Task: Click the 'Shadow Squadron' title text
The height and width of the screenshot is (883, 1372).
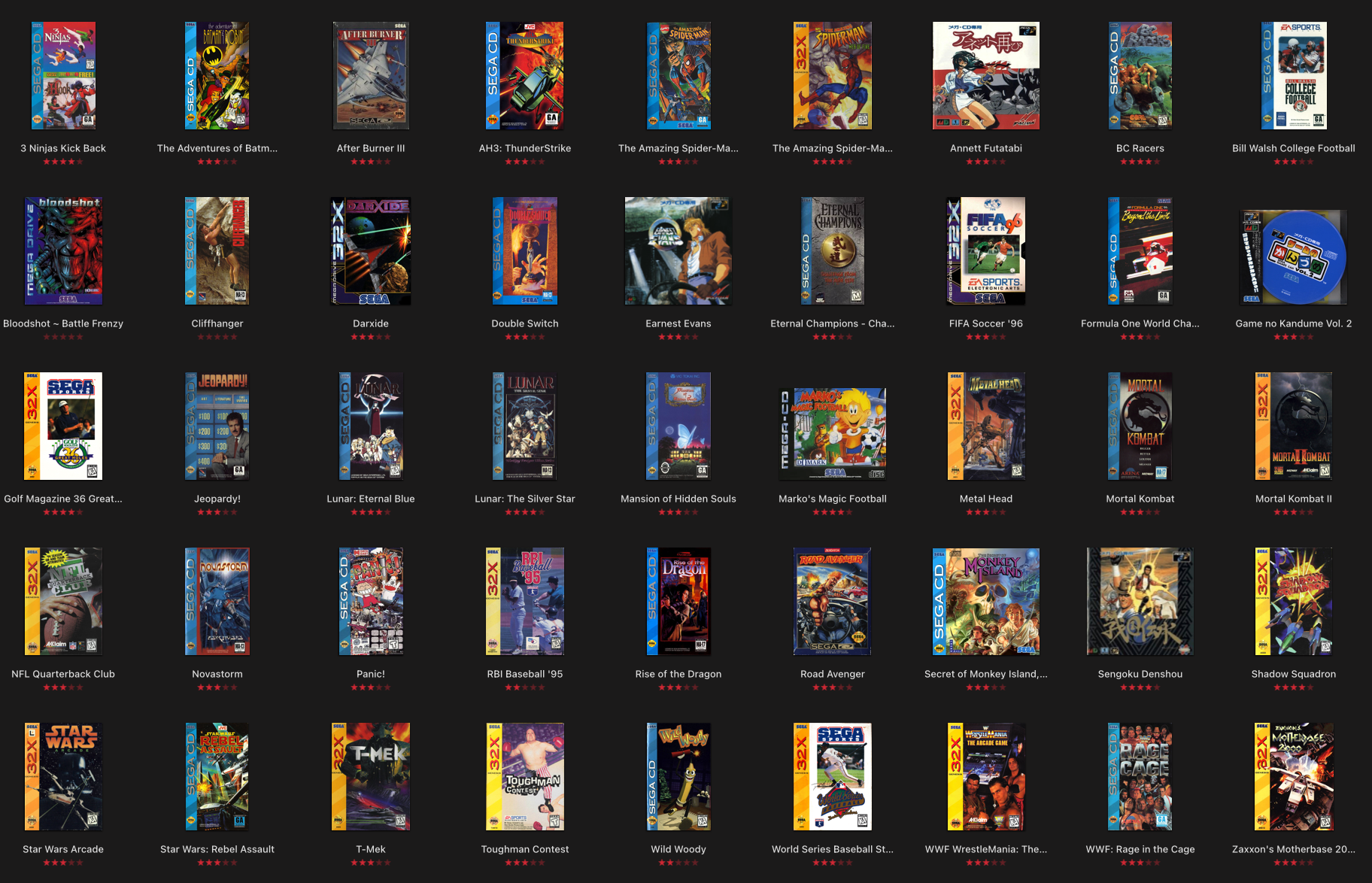Action: point(1294,674)
